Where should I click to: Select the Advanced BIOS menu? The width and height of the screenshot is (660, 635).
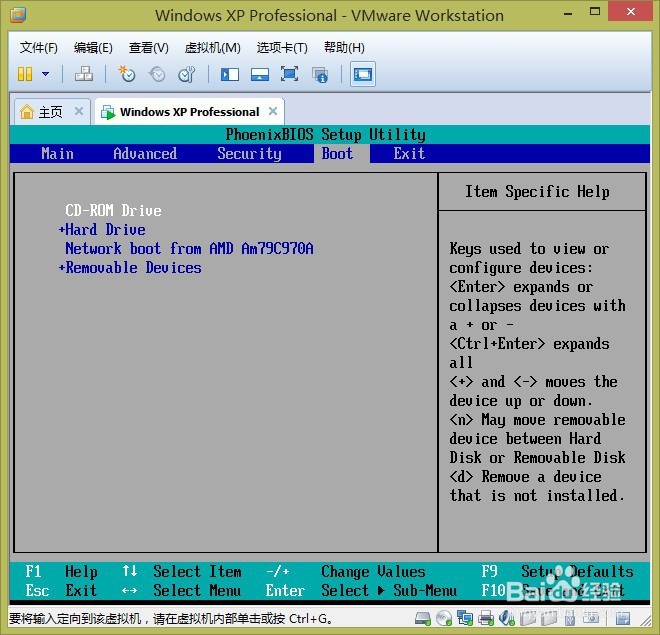click(145, 154)
